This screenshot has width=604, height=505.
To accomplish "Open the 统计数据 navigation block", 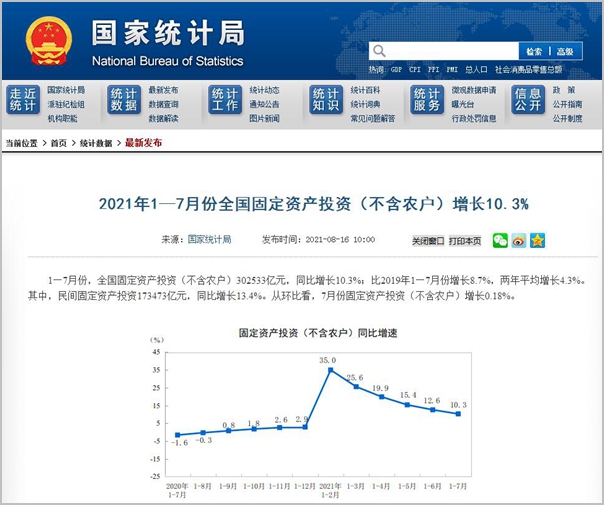I will [x=124, y=100].
